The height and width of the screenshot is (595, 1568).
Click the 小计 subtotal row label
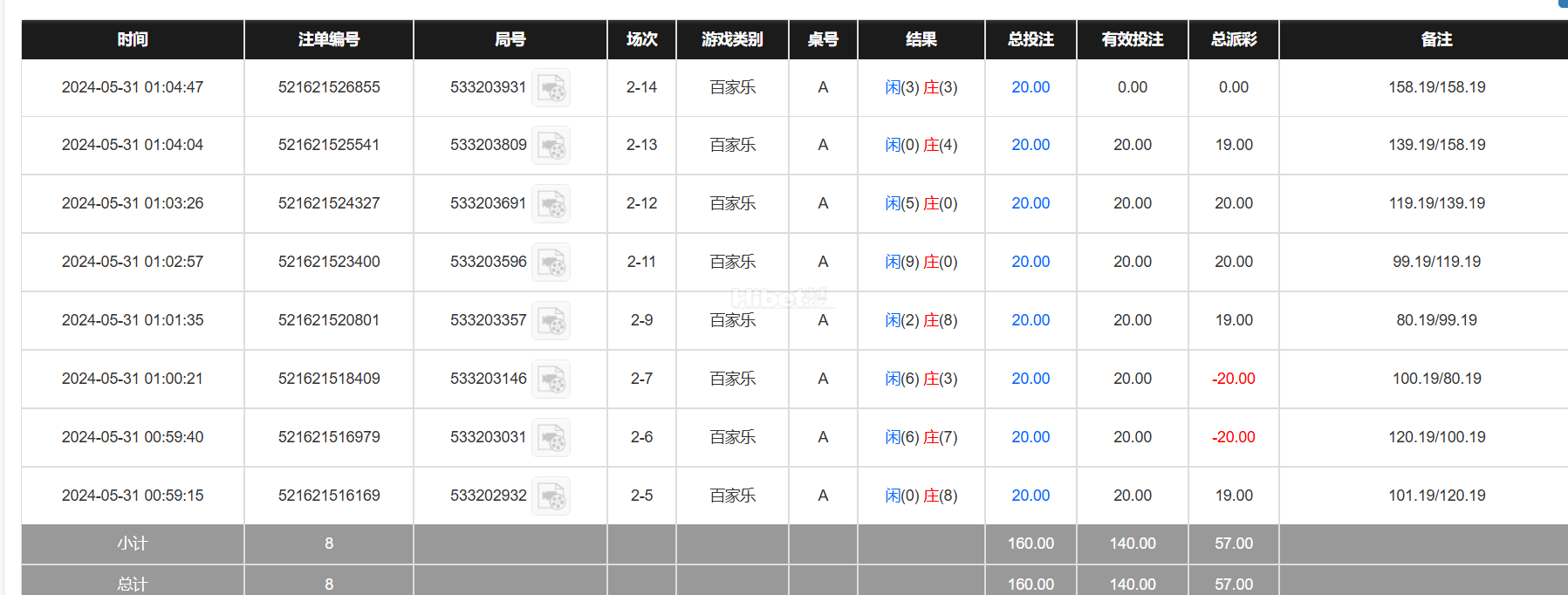(x=133, y=544)
